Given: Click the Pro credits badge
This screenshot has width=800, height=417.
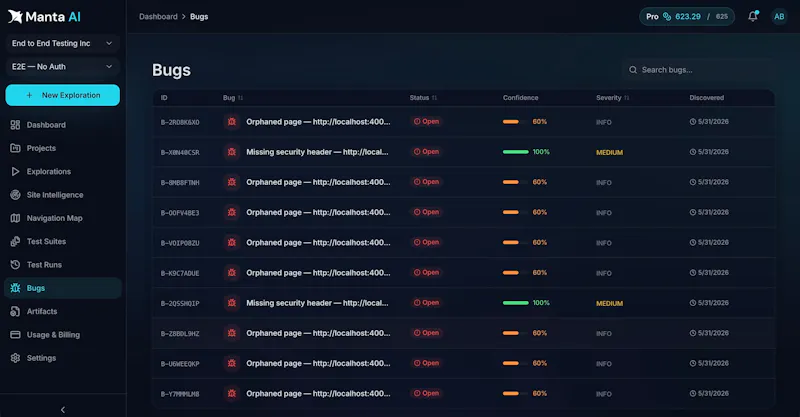Looking at the screenshot, I should (x=687, y=16).
